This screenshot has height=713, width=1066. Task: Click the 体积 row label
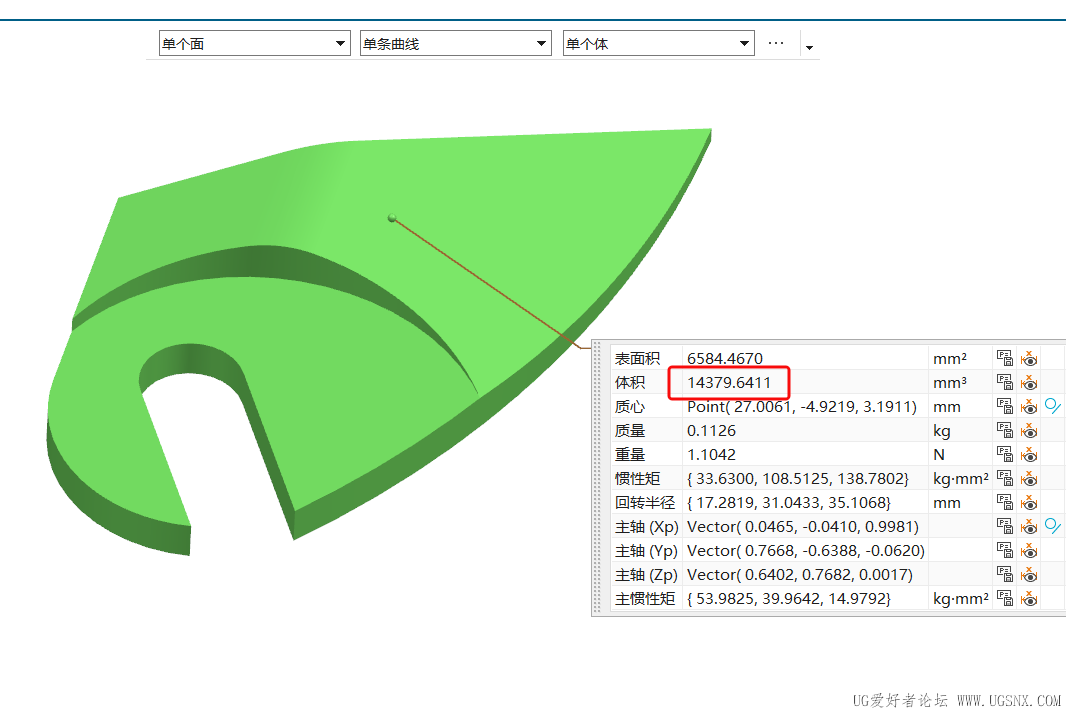[x=630, y=382]
